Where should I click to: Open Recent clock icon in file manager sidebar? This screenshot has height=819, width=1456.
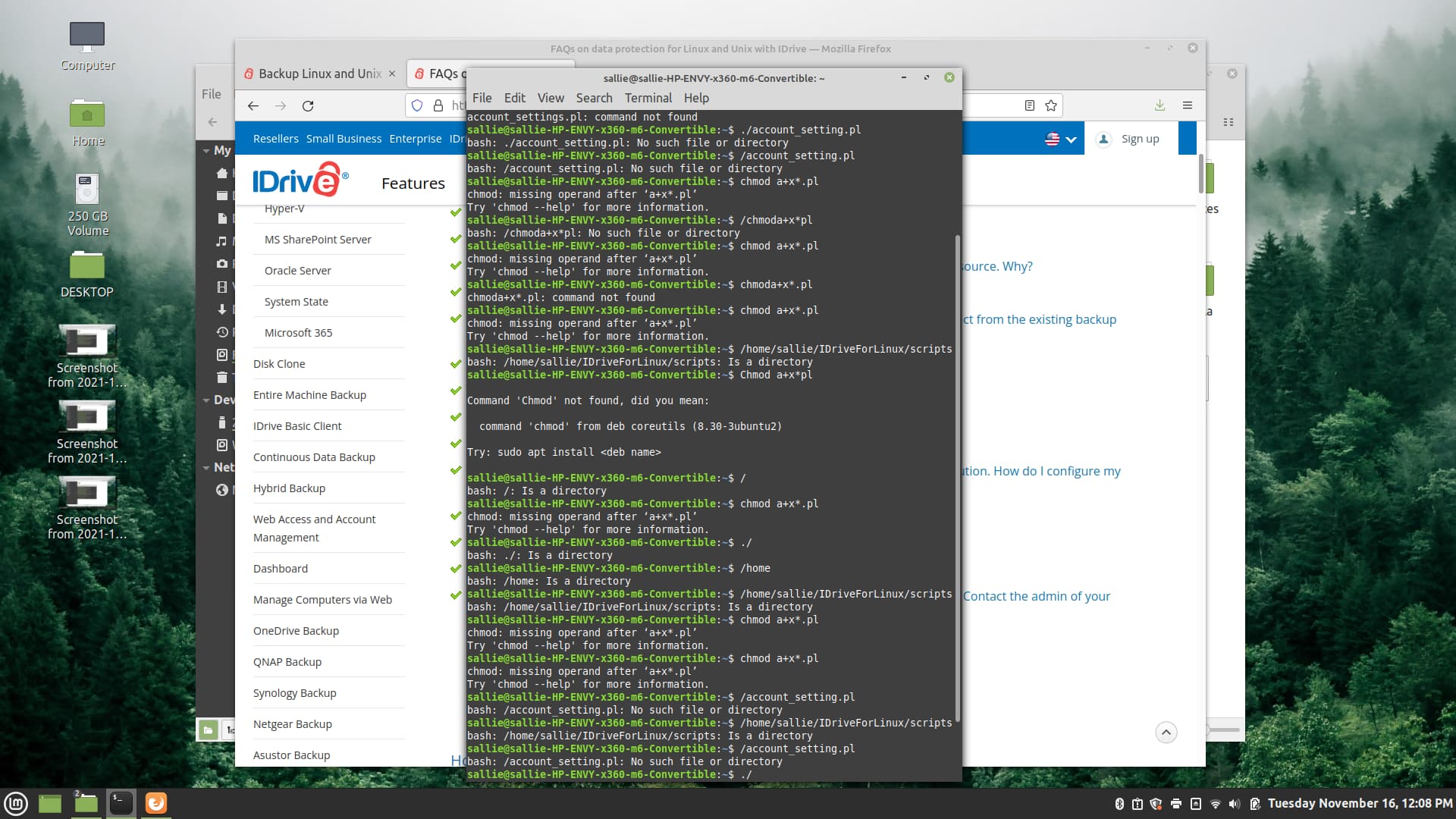pyautogui.click(x=221, y=332)
